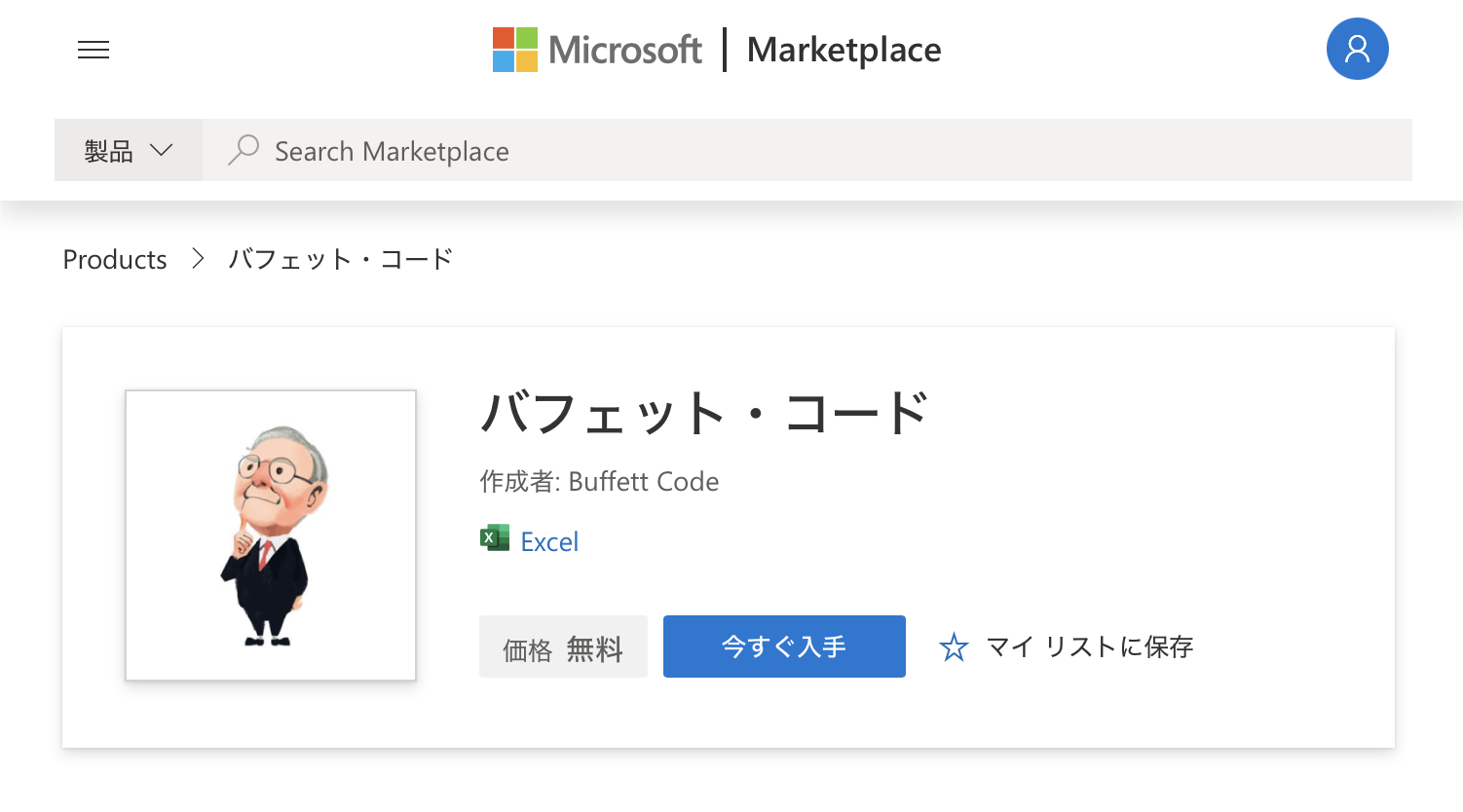Open the hamburger navigation menu

pyautogui.click(x=94, y=50)
